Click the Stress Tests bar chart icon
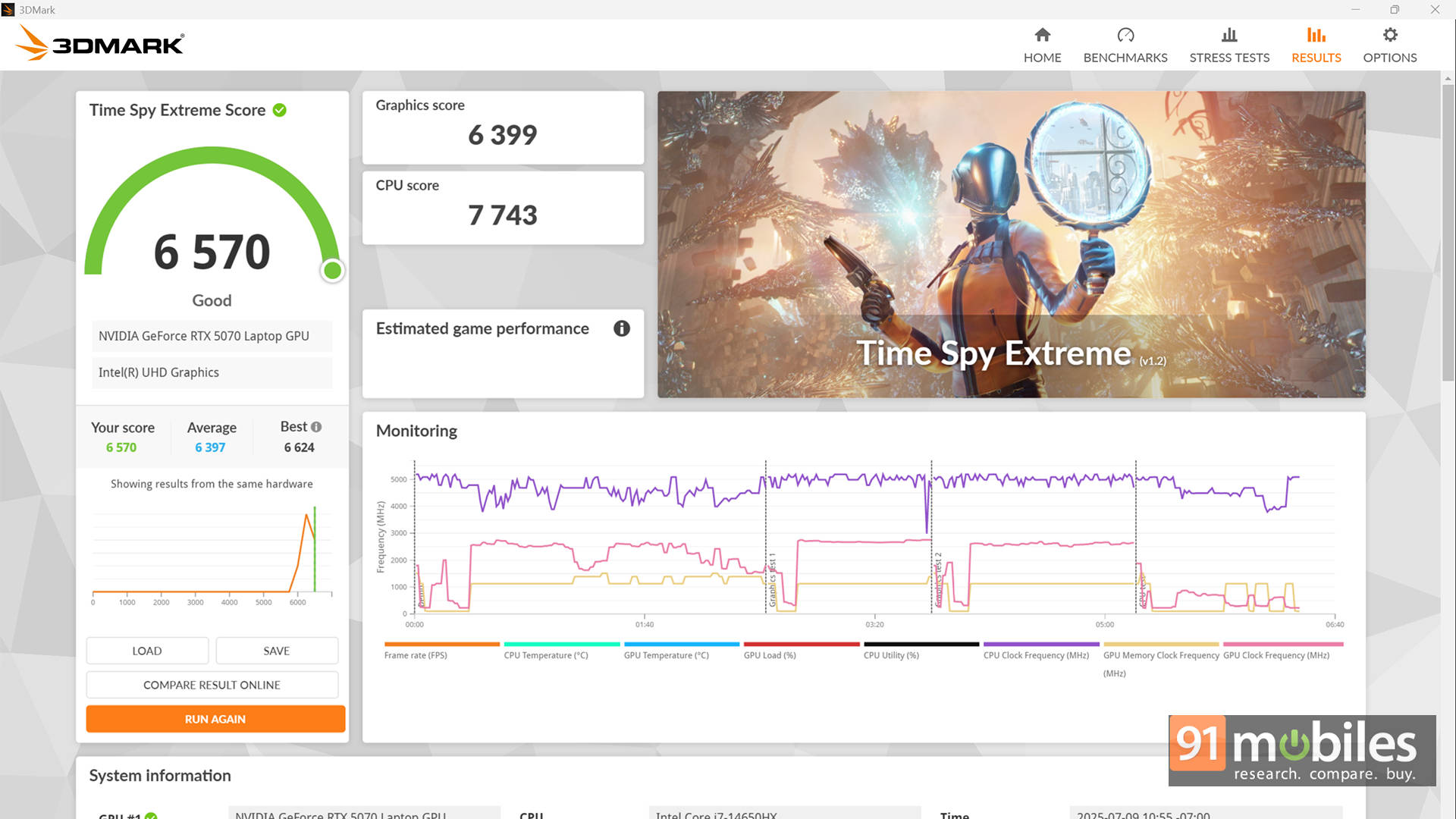The image size is (1456, 819). (1229, 35)
